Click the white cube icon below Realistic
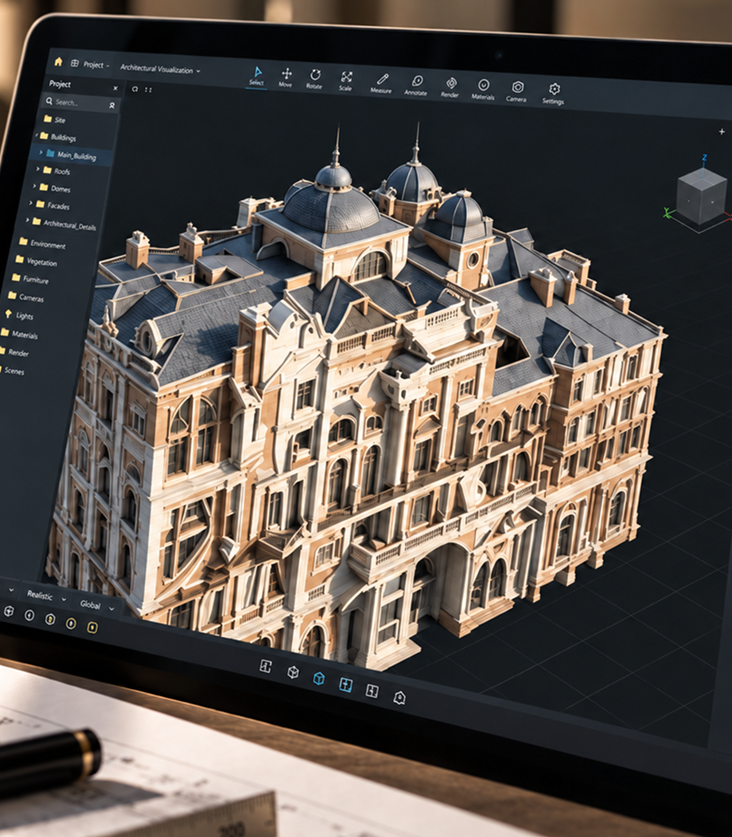The width and height of the screenshot is (732, 837). tap(8, 611)
